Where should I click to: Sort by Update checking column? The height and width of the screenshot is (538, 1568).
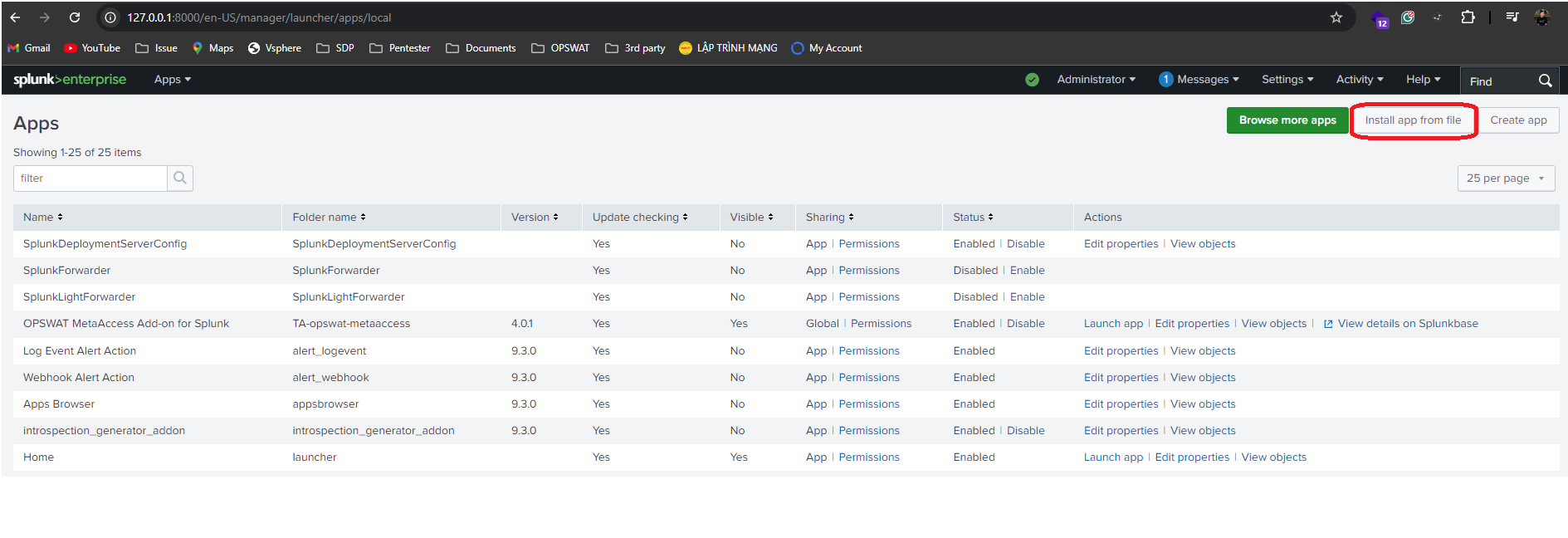640,218
